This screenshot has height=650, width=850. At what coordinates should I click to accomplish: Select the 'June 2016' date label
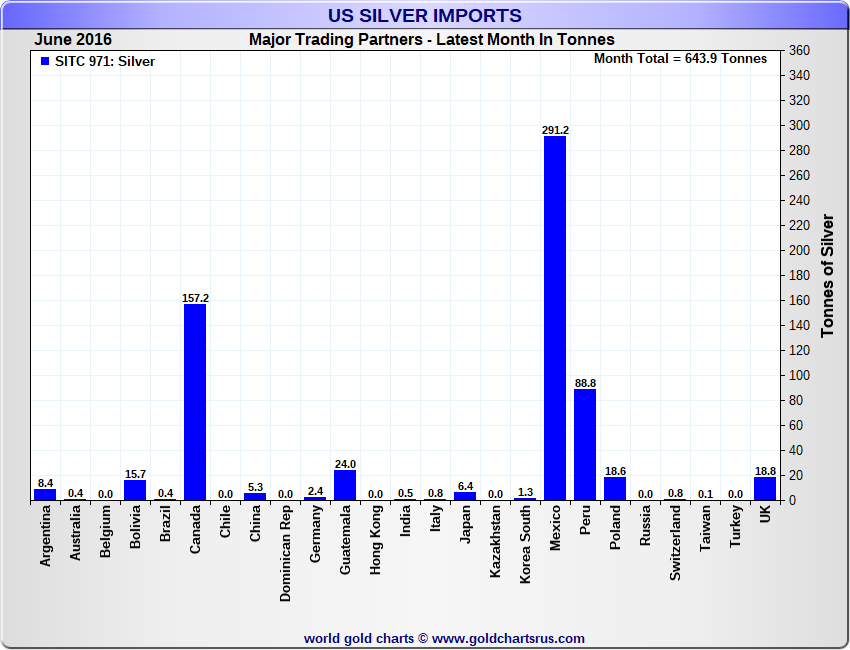point(73,40)
